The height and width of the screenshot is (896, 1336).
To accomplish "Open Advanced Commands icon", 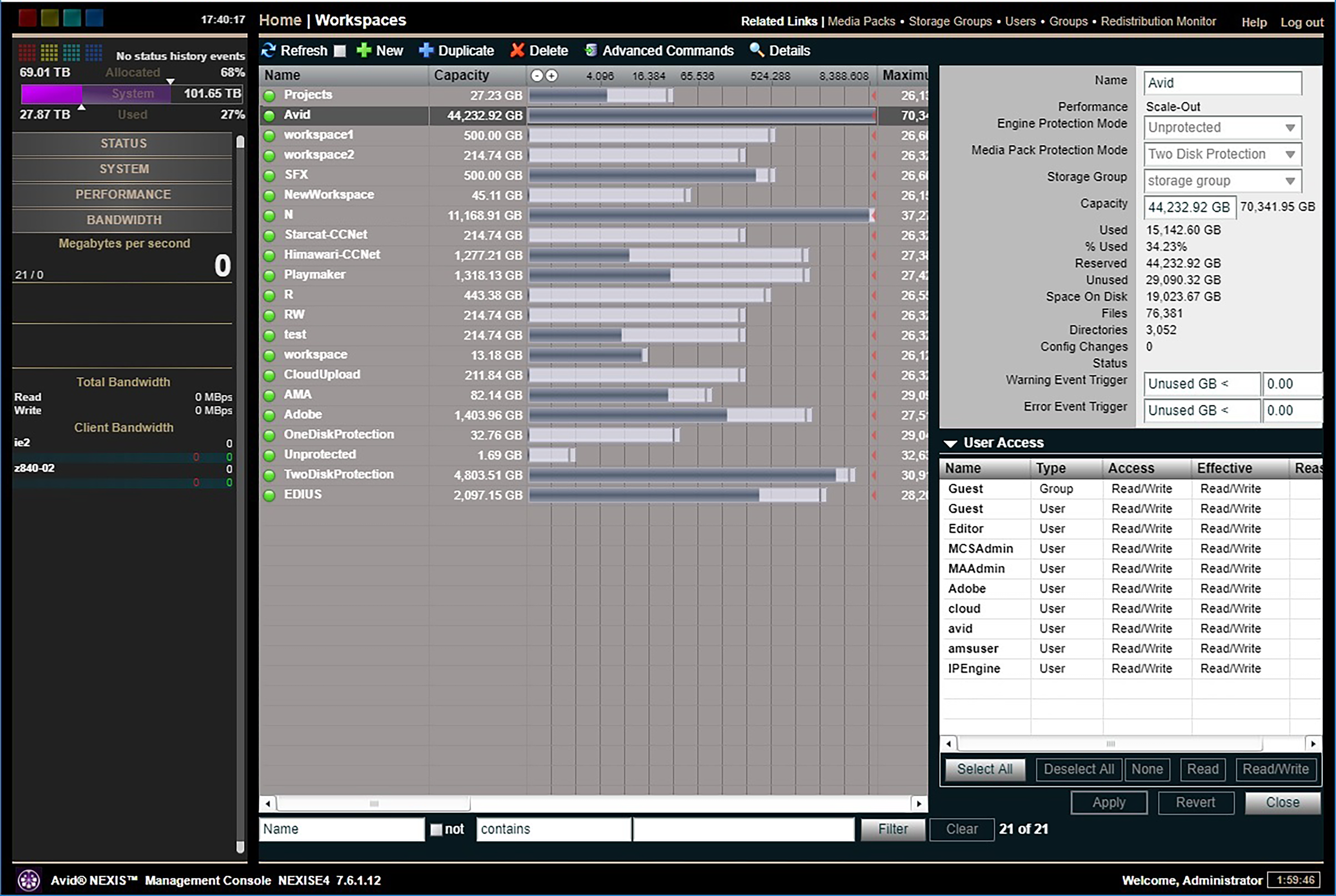I will tap(591, 50).
